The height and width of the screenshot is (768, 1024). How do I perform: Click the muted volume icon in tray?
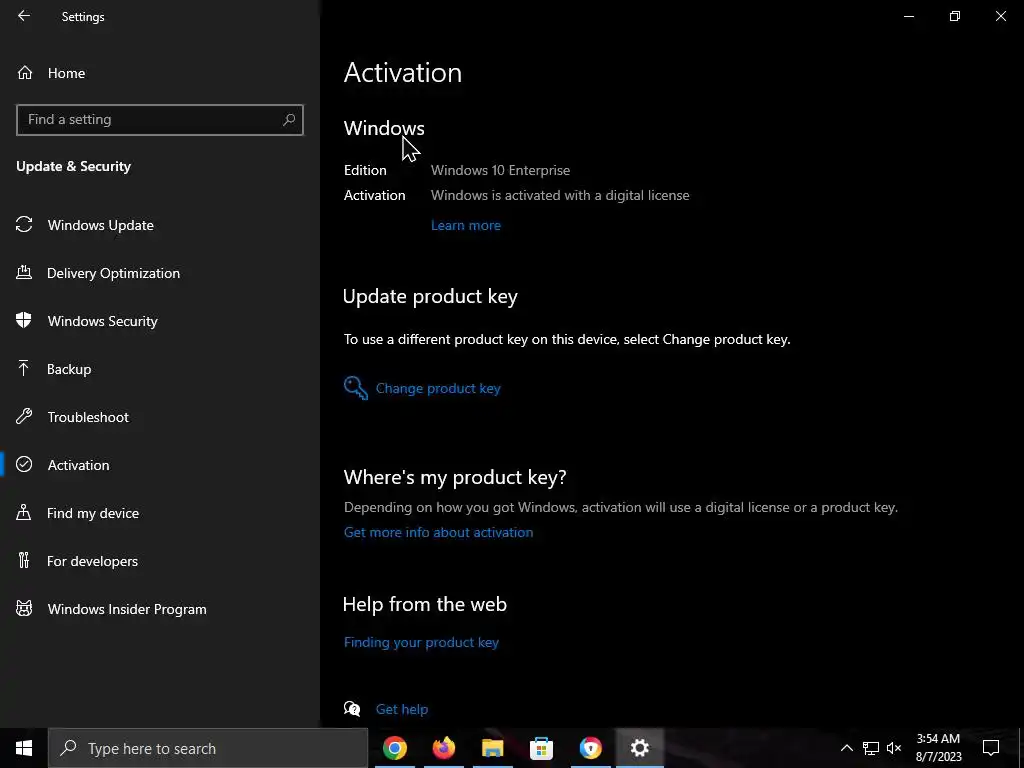[x=894, y=748]
